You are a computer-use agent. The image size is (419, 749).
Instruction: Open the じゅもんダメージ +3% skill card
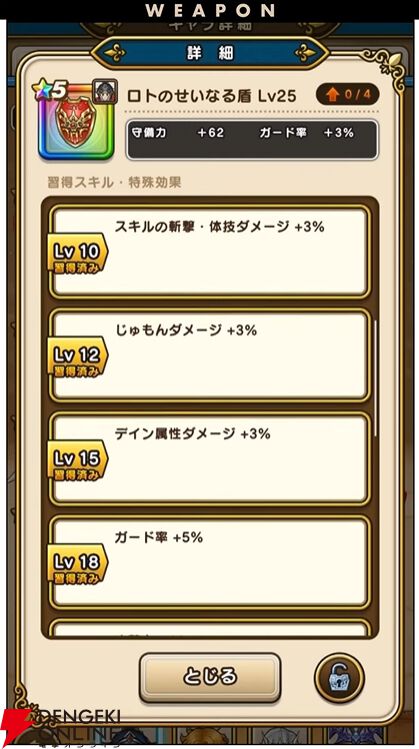(x=210, y=355)
